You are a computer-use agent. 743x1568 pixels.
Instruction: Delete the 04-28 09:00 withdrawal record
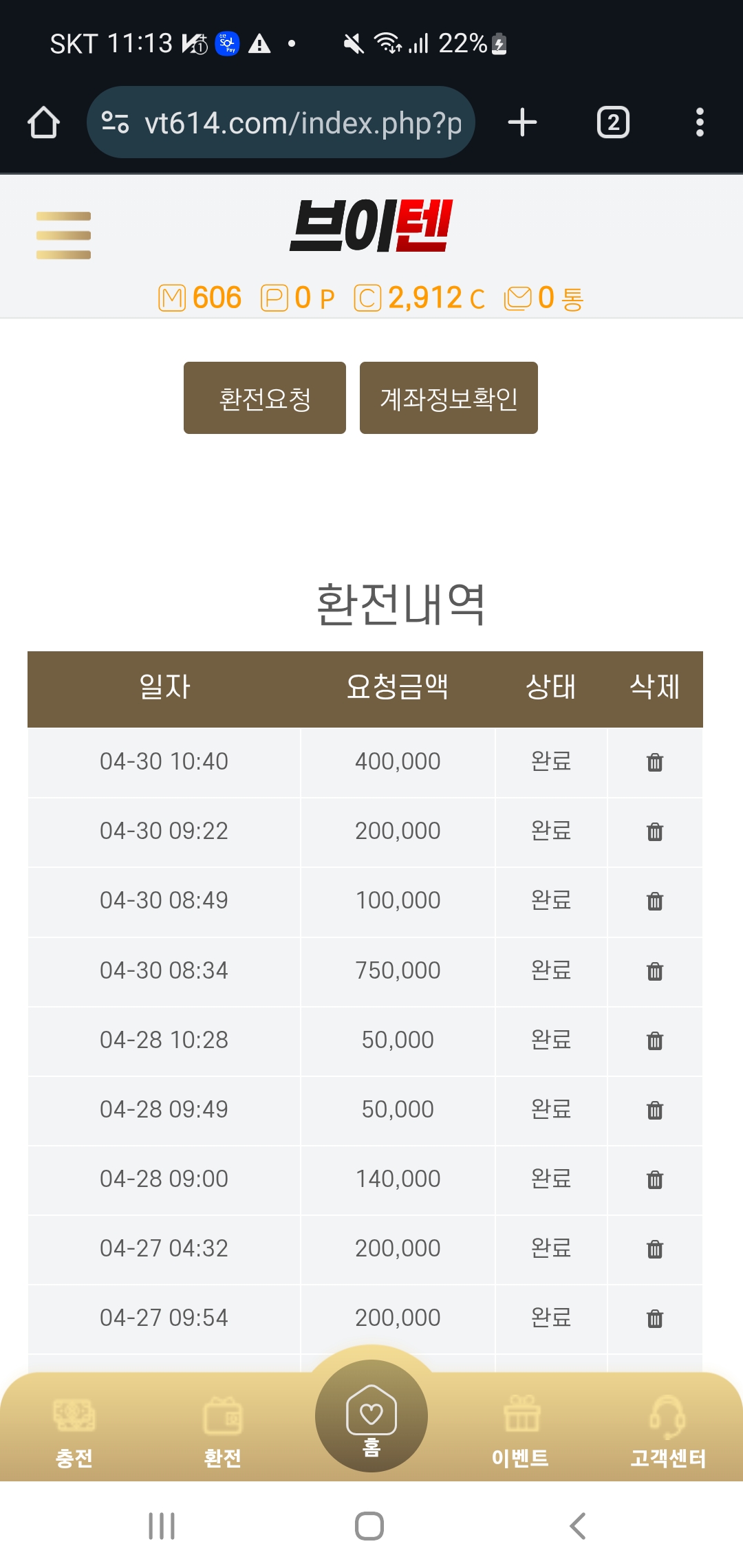pos(654,1179)
